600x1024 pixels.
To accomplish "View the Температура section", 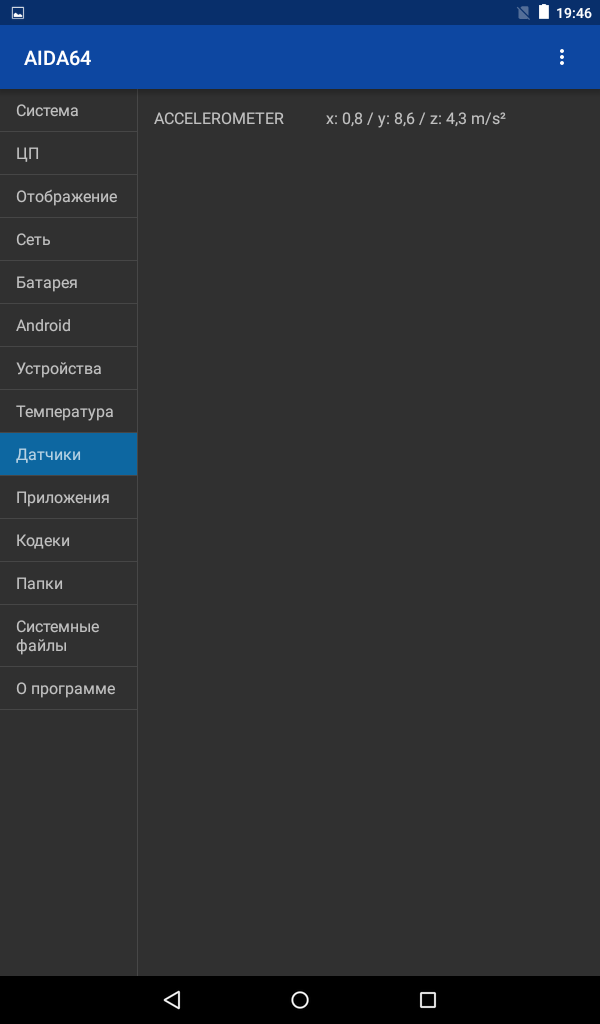I will [69, 411].
